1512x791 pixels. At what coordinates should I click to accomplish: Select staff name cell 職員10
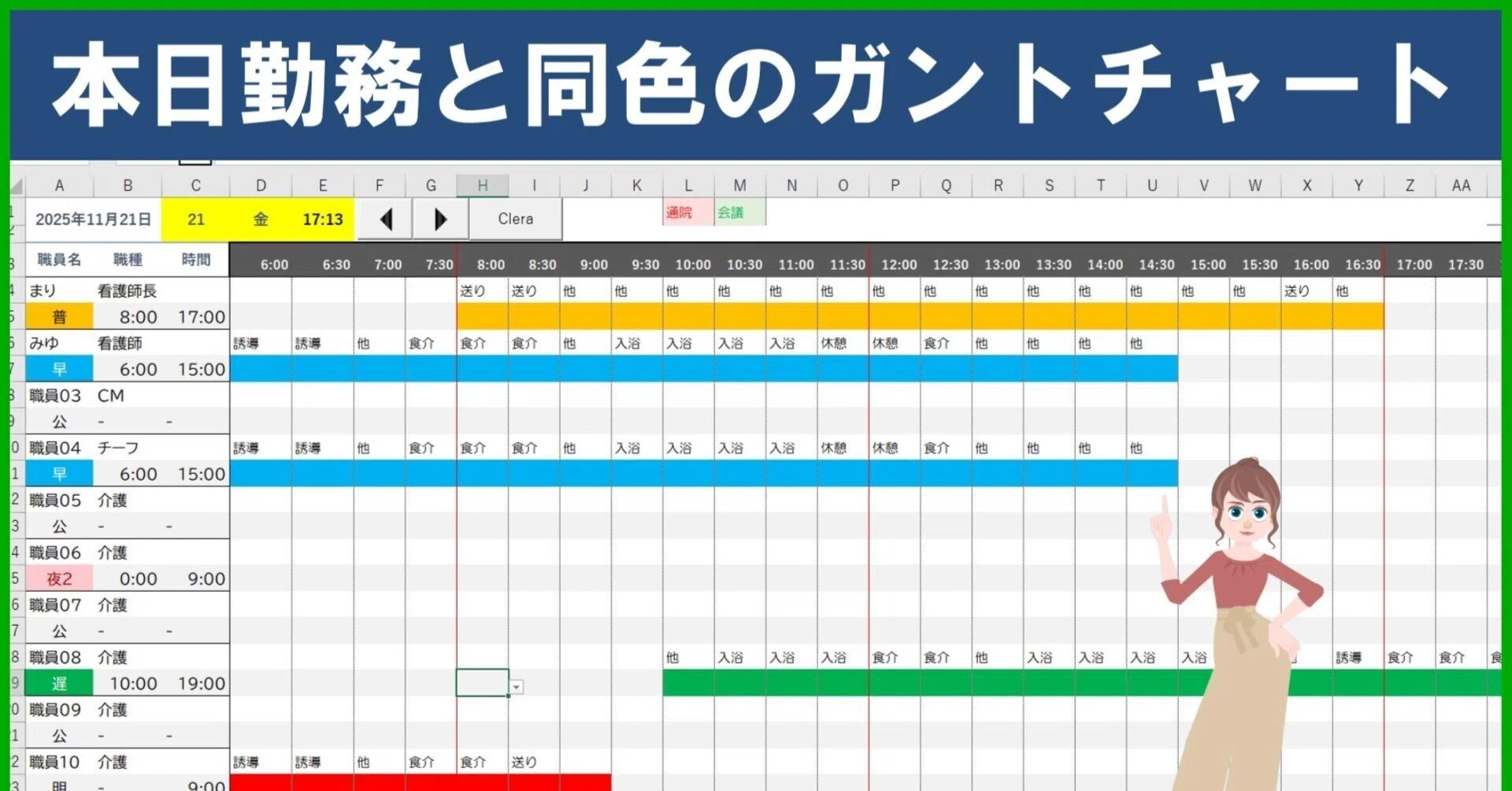(x=59, y=762)
